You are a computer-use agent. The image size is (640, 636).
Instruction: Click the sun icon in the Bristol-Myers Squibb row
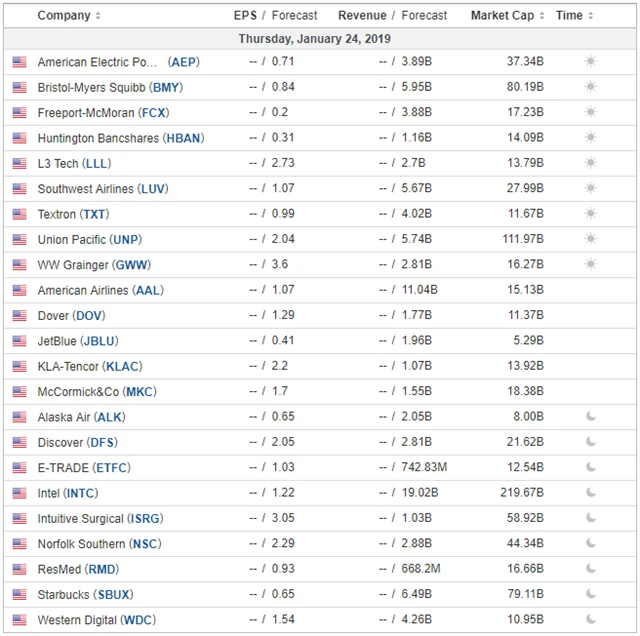coord(590,87)
